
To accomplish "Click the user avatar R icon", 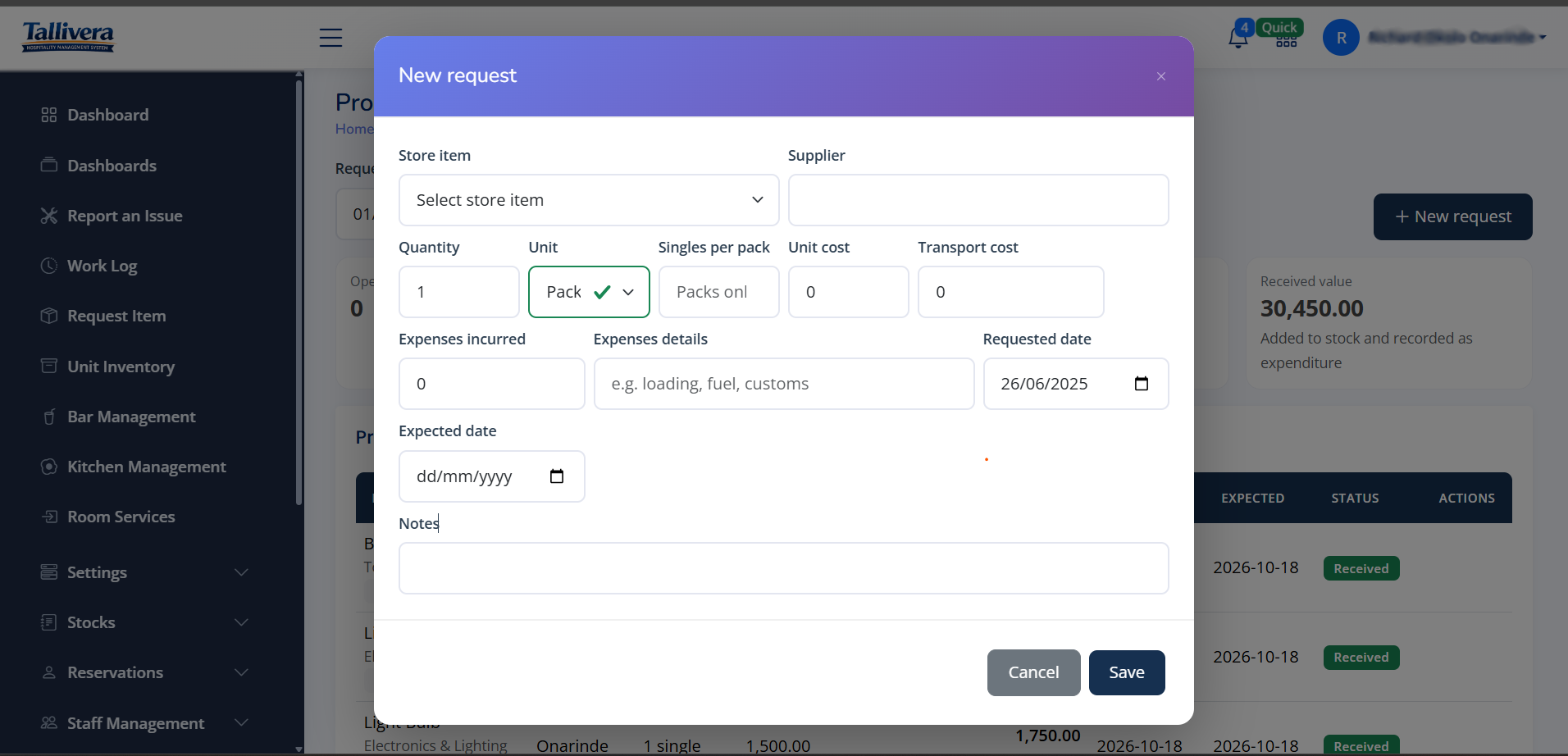I will pyautogui.click(x=1341, y=38).
